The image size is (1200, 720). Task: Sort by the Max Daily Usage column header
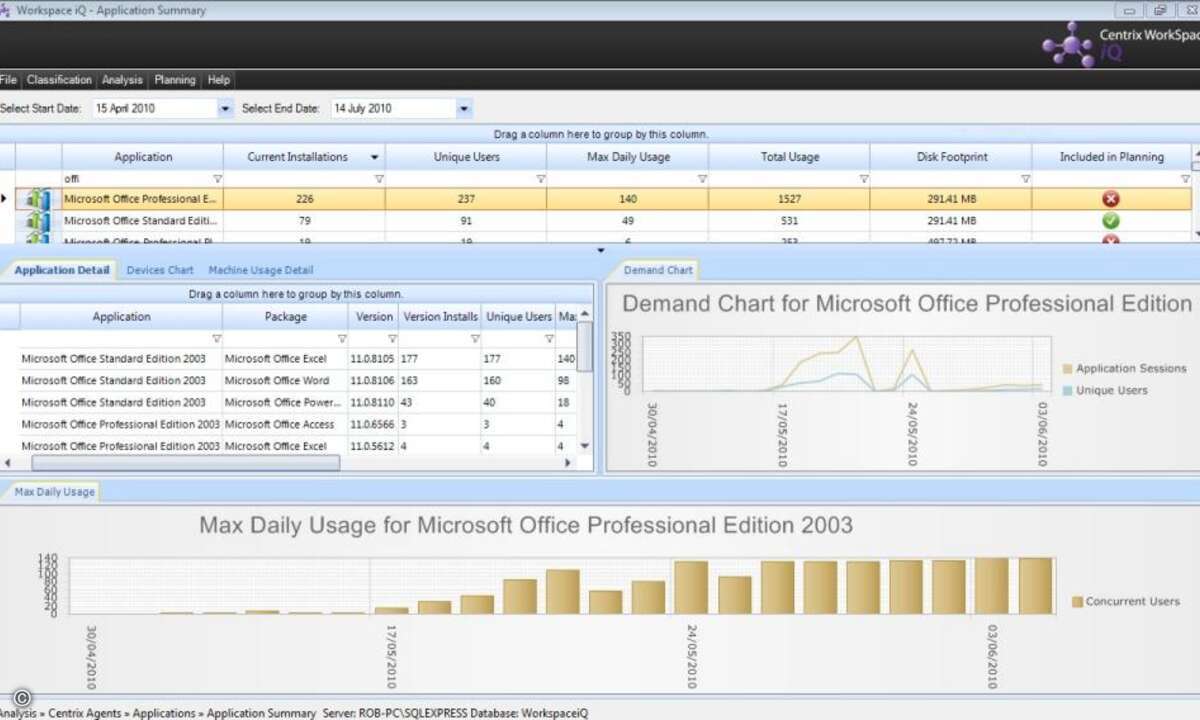click(628, 157)
